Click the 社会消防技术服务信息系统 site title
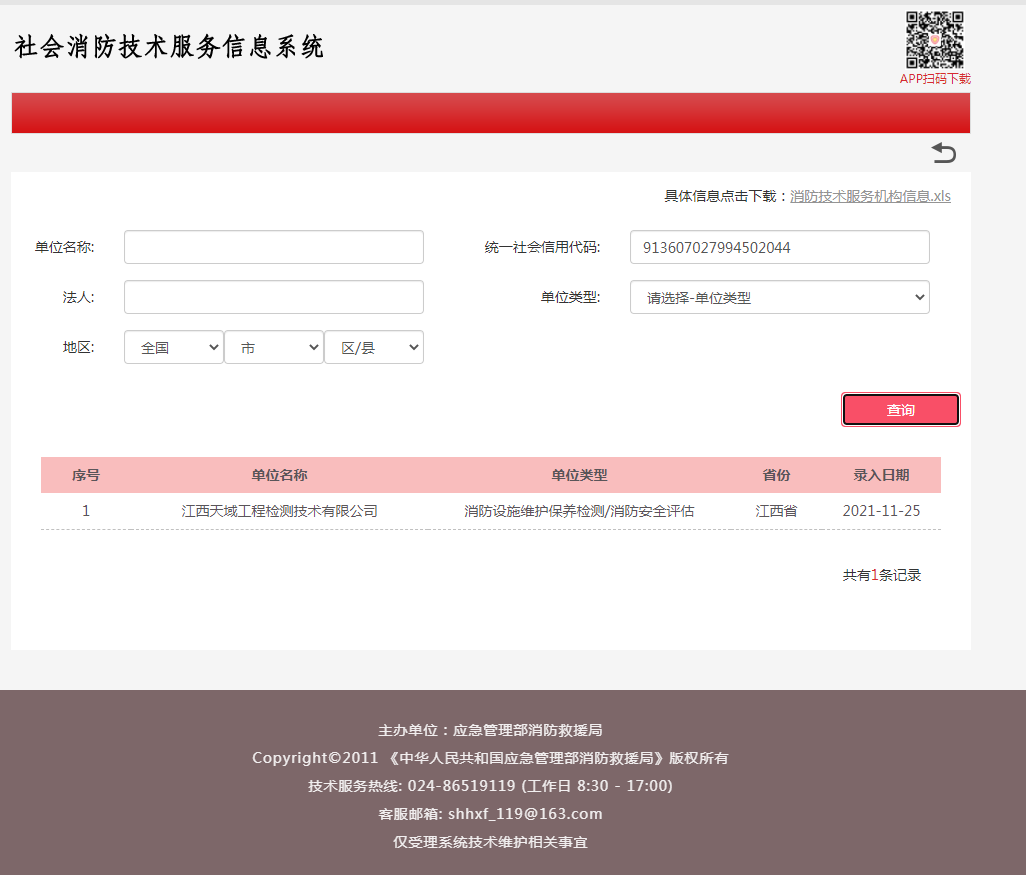 pyautogui.click(x=170, y=47)
